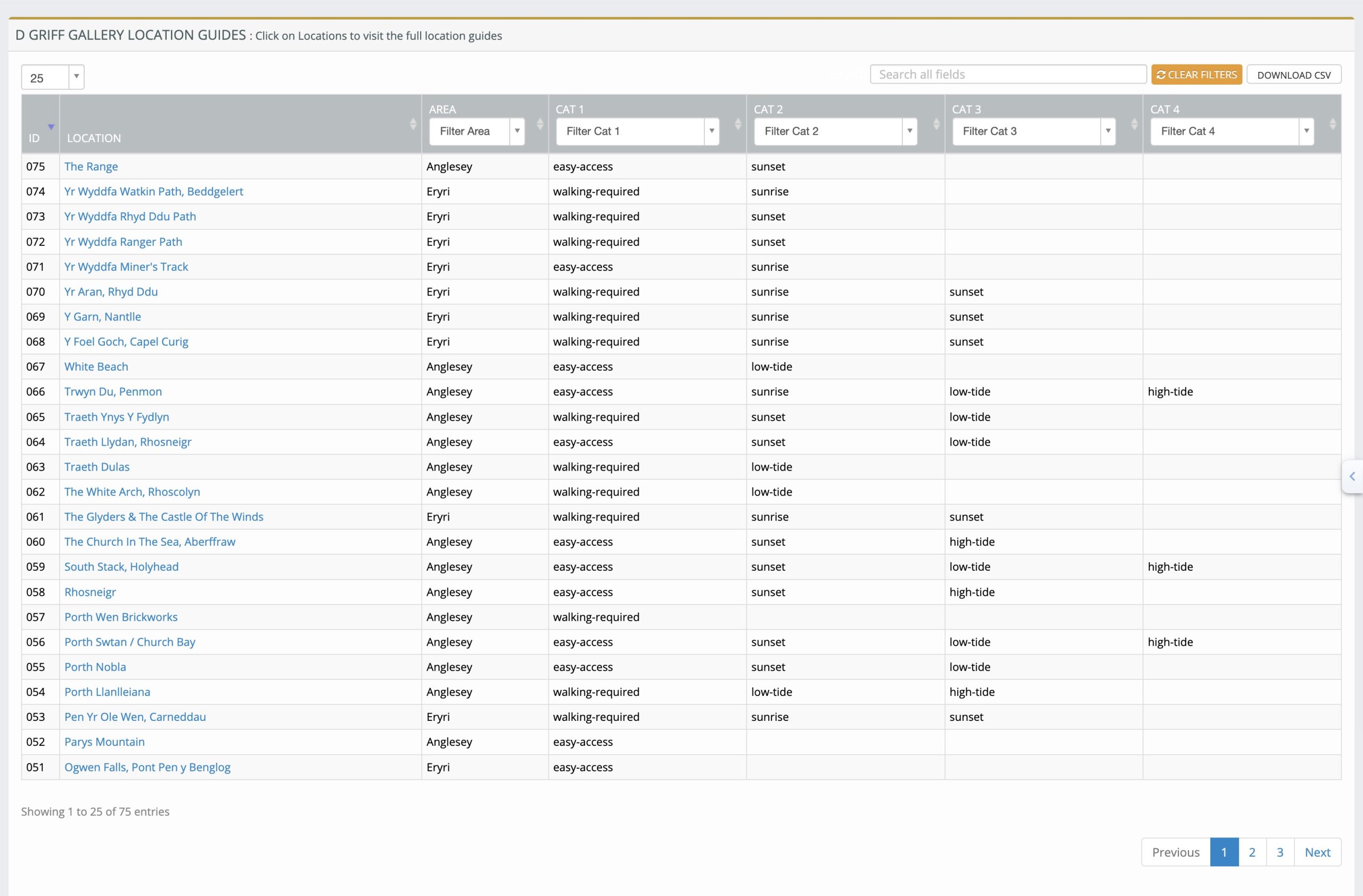Open the Filter Cat 1 dropdown
Screen dimensions: 1363x896
point(637,131)
